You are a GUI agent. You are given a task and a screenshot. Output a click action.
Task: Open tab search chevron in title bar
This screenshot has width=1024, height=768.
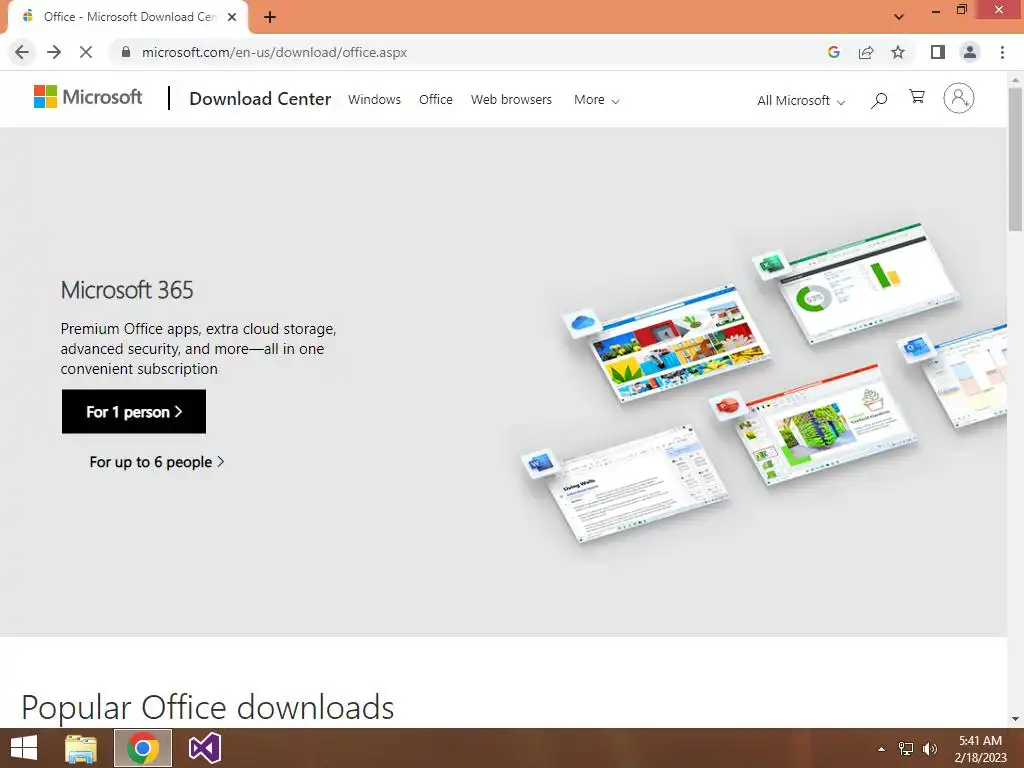[899, 17]
